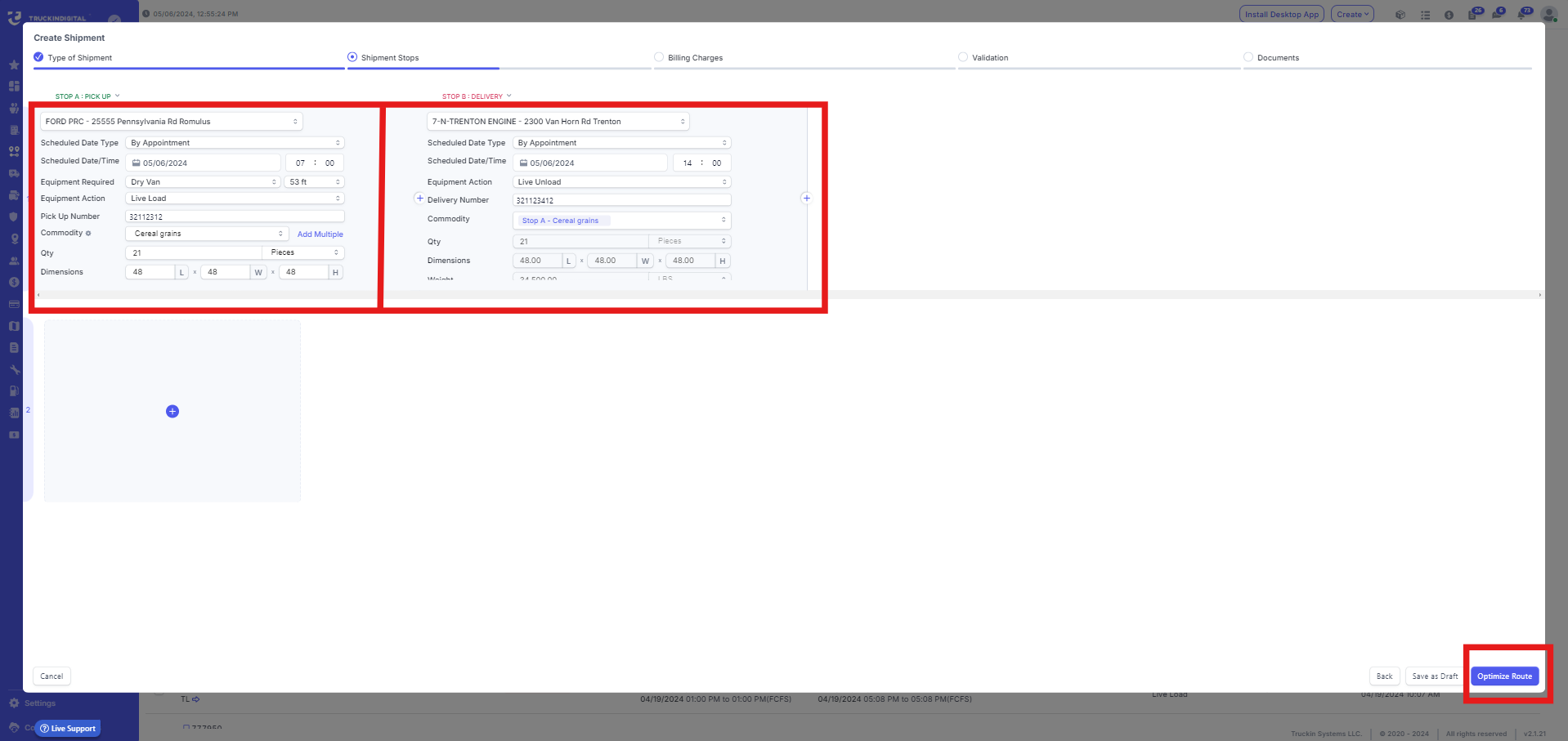
Task: Open the truck icon in sidebar
Action: (14, 173)
